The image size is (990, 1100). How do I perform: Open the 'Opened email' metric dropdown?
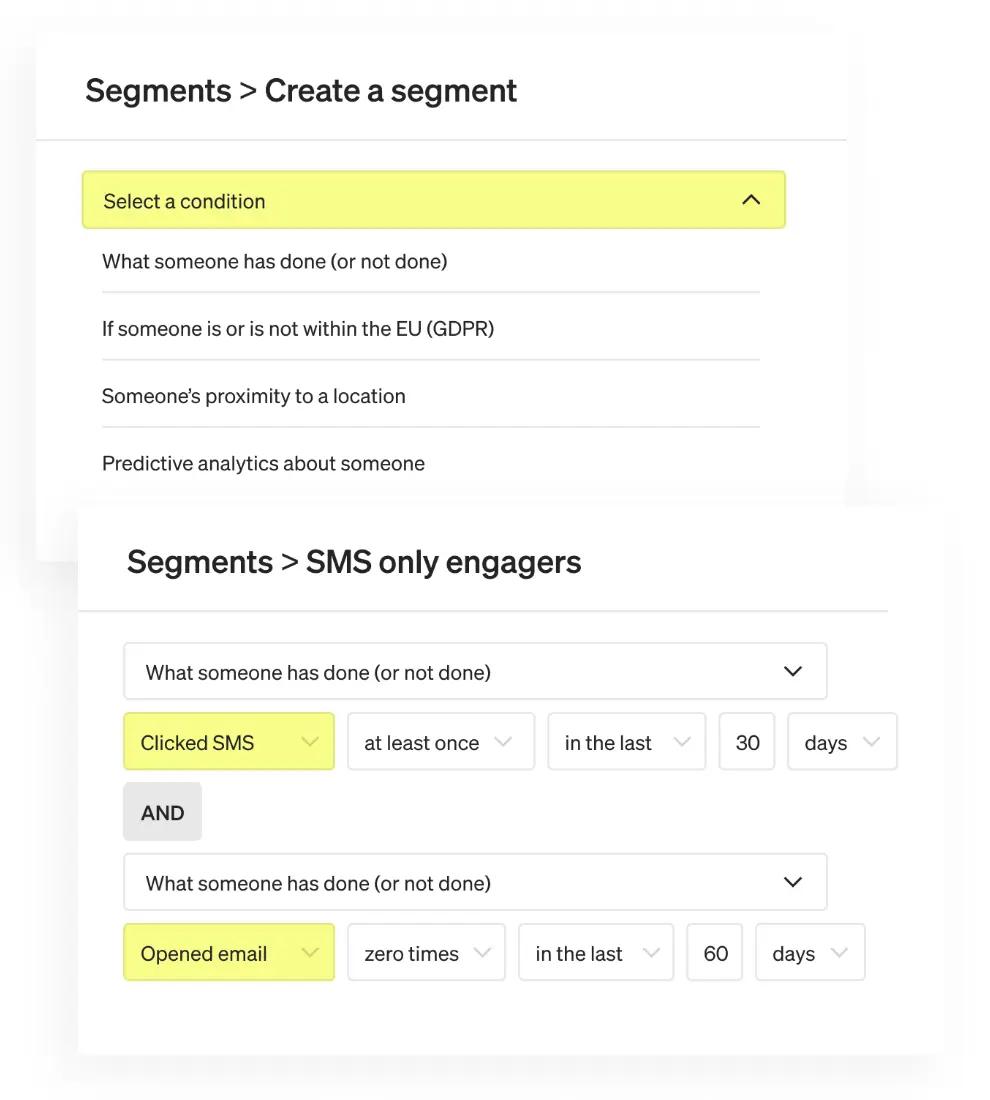(x=228, y=953)
